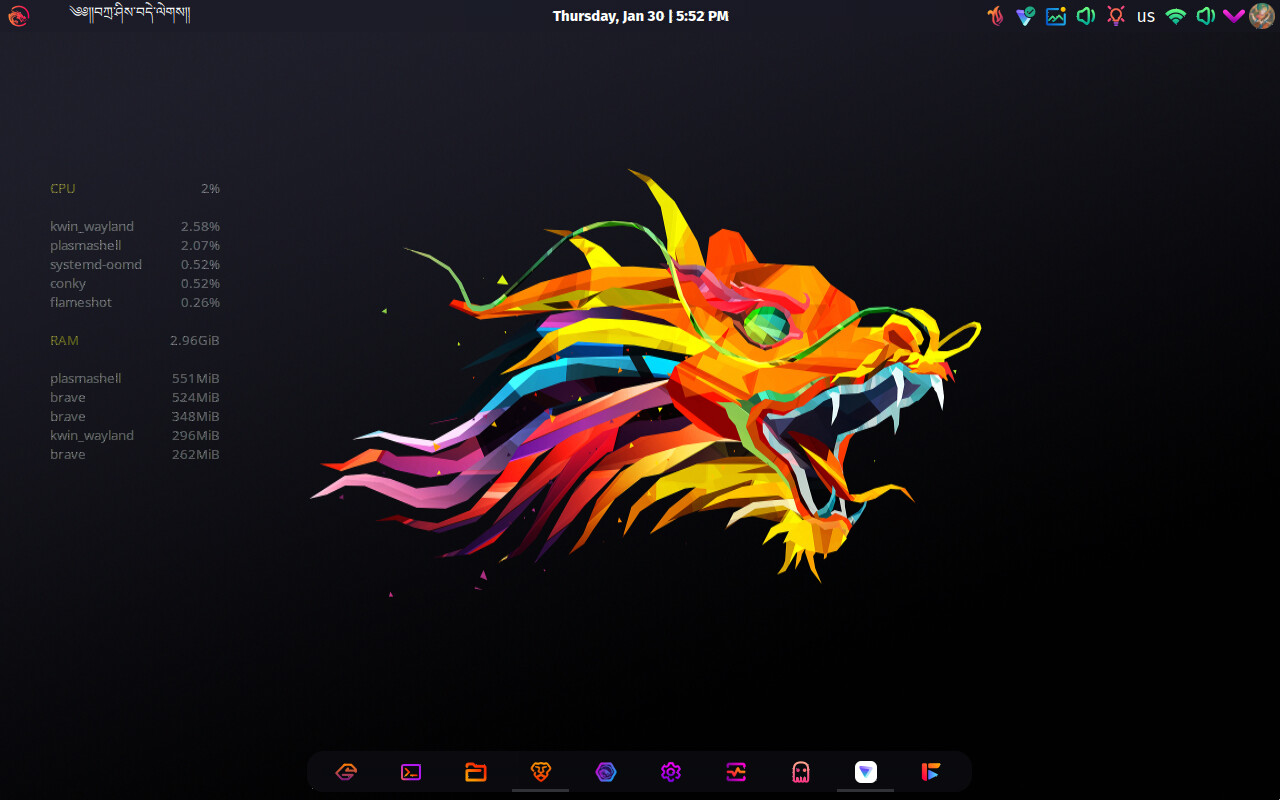The image size is (1280, 800).
Task: Click the plasmashell row showing 2.07%
Action: 135,246
